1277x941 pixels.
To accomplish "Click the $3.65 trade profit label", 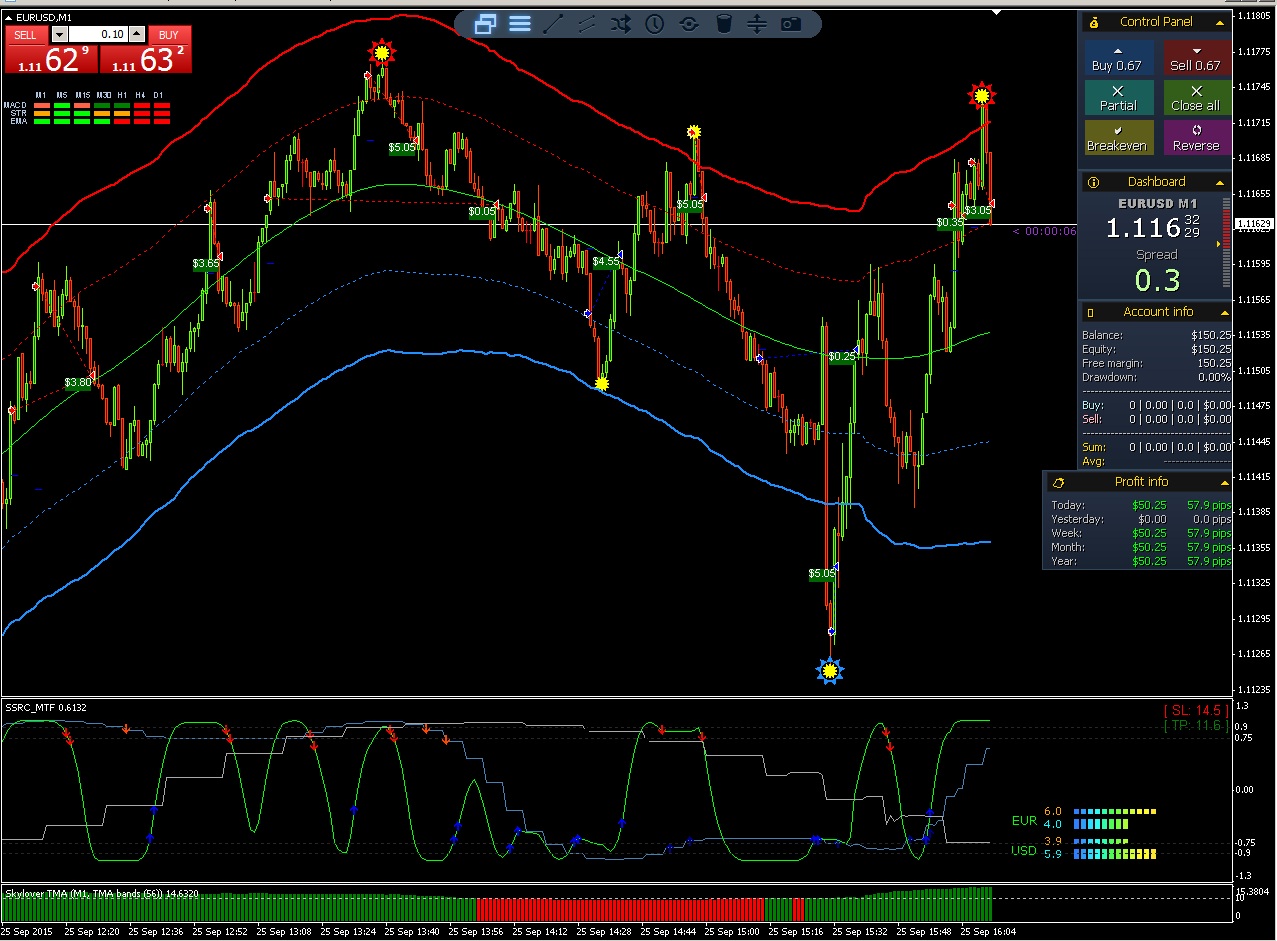I will (x=206, y=264).
